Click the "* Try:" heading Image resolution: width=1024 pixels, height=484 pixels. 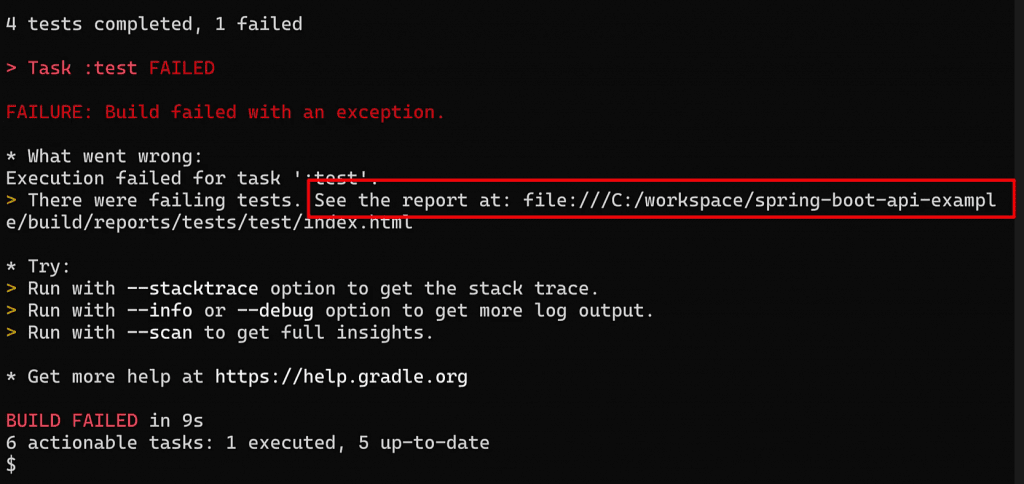(38, 267)
